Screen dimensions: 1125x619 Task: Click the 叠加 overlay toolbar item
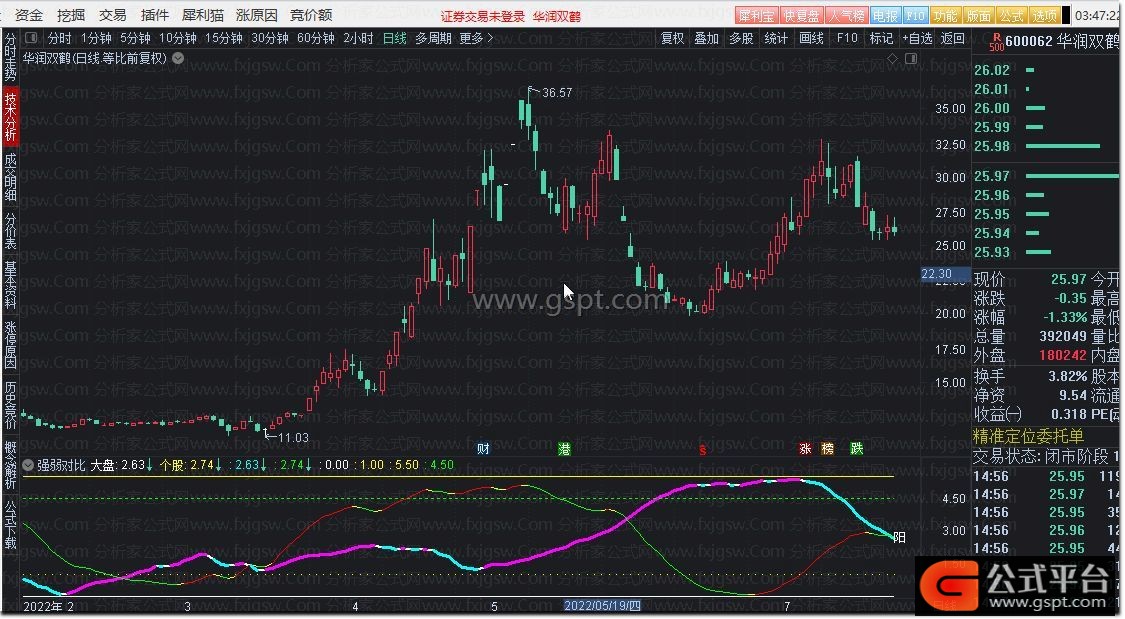click(x=707, y=38)
